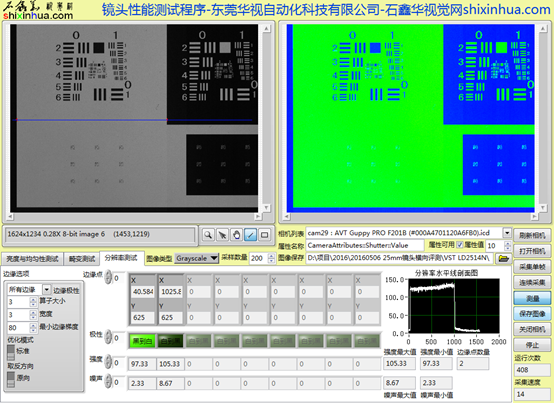Click the 边缘点数量 value 2
Viewport: 554px width, 403px height.
coord(473,363)
